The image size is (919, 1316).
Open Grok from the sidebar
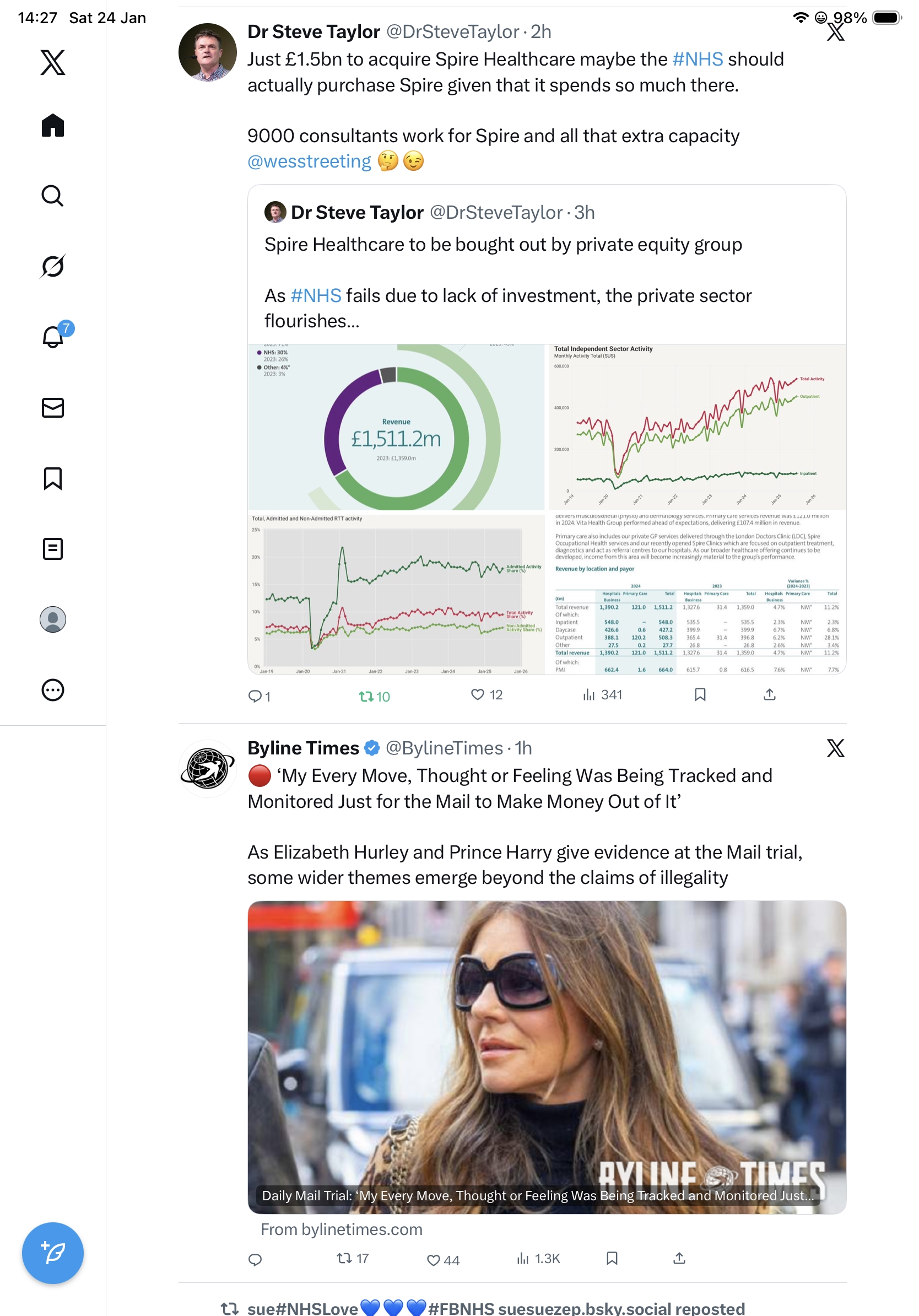(53, 266)
